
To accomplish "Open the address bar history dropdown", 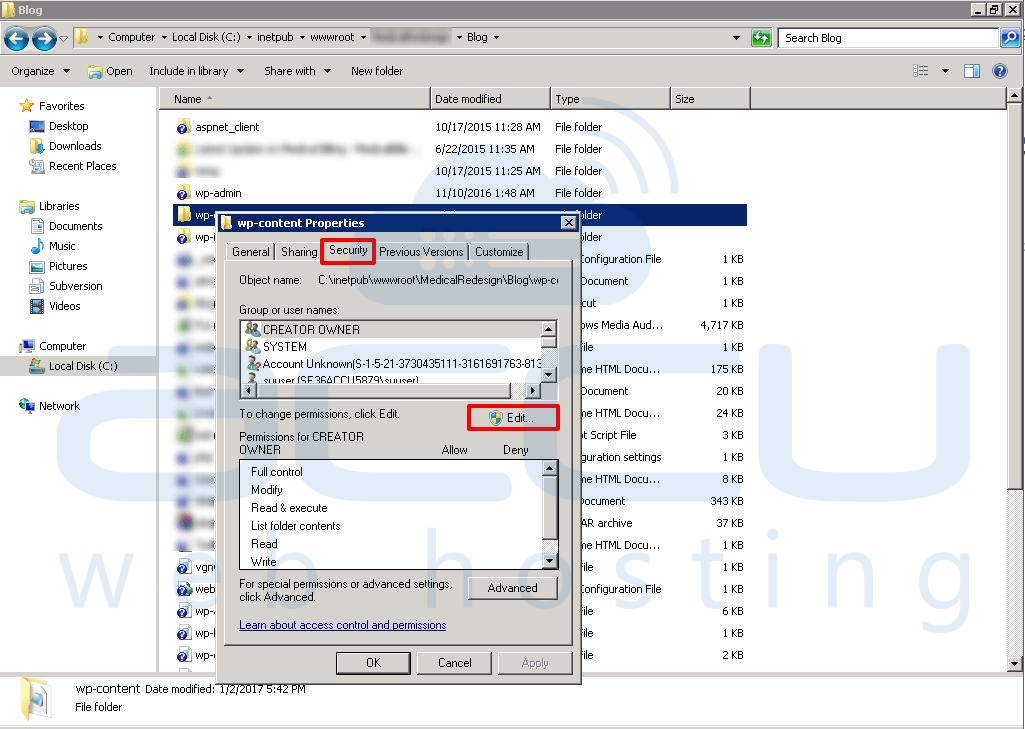I will pyautogui.click(x=737, y=37).
